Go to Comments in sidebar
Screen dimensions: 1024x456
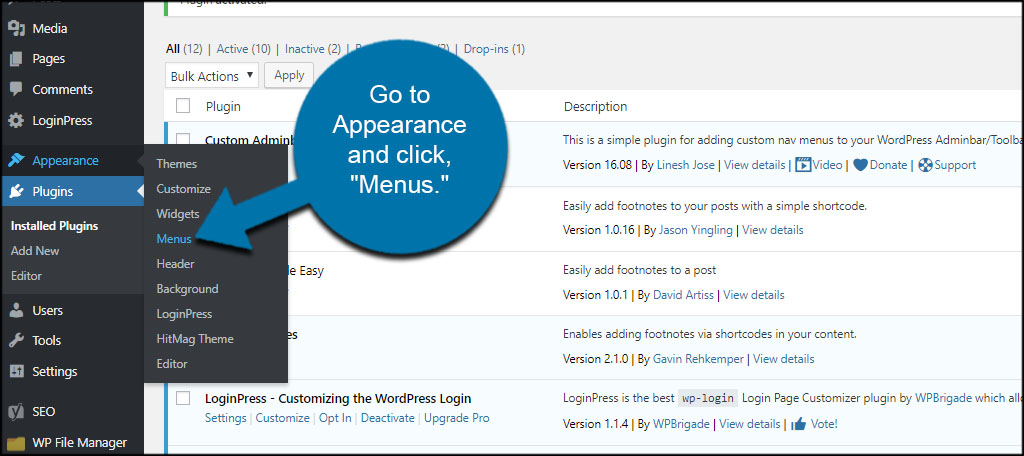click(x=63, y=90)
